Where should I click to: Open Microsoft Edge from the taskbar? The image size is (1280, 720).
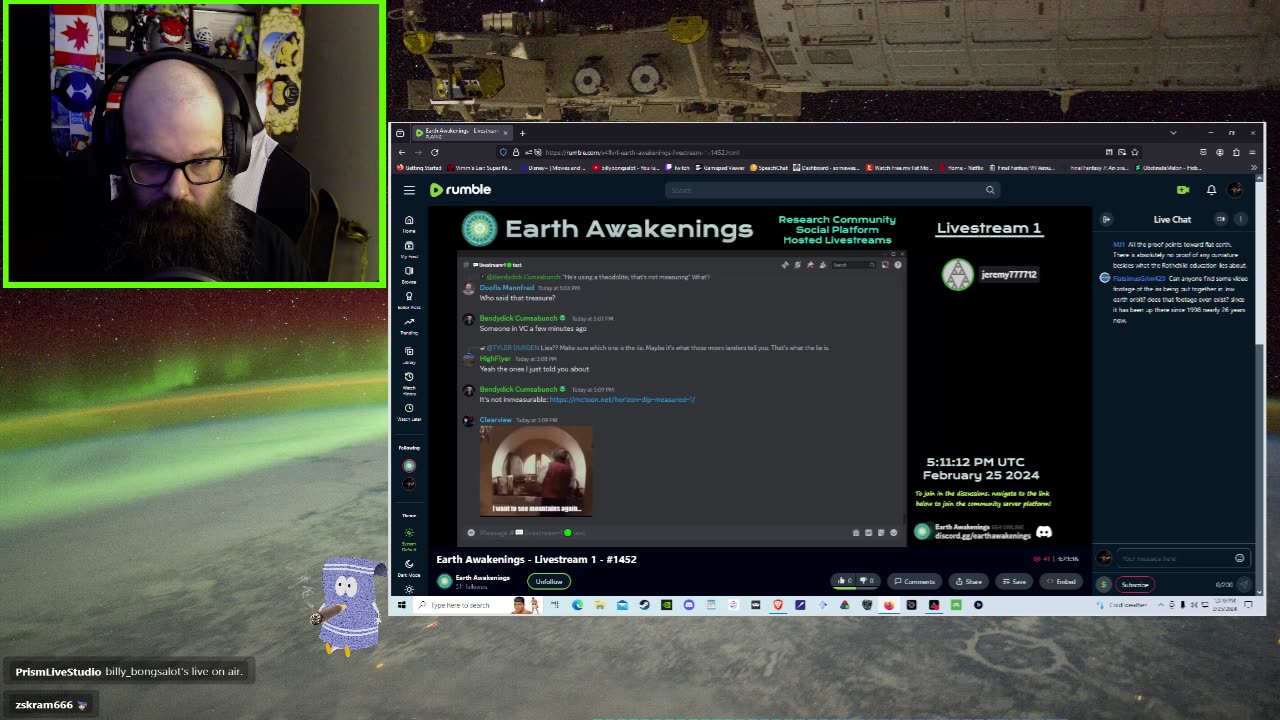tap(578, 605)
